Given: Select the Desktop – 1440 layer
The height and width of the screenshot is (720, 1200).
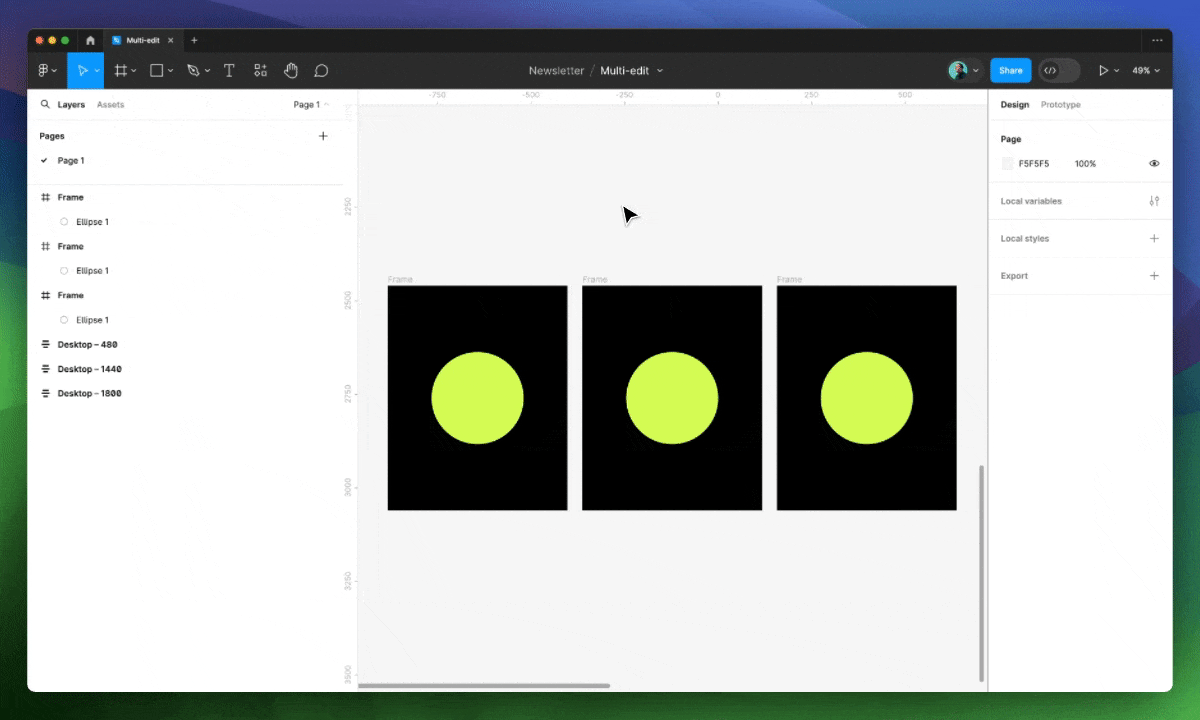Looking at the screenshot, I should click(x=89, y=369).
